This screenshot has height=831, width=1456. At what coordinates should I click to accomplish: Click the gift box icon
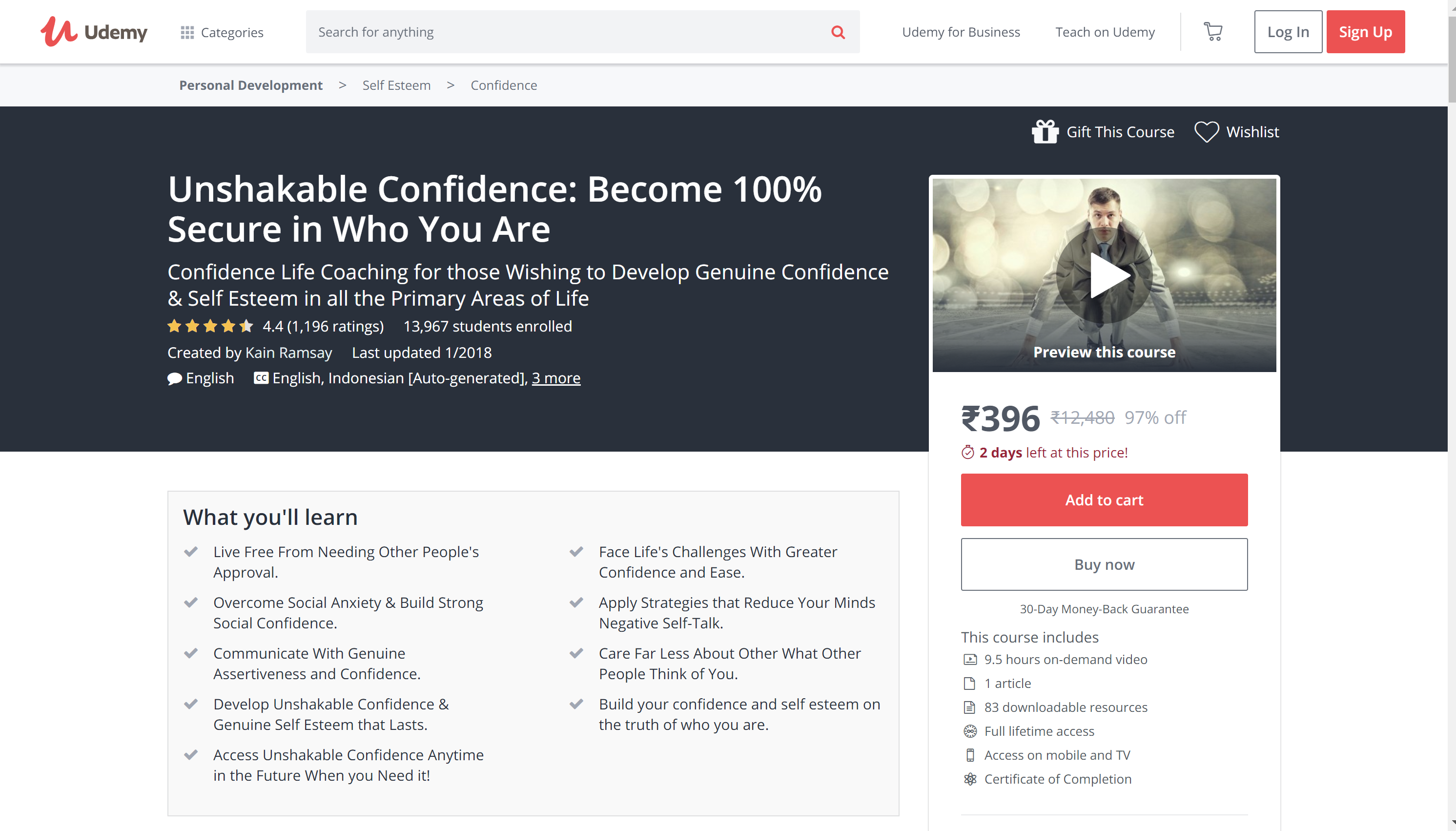click(1045, 132)
